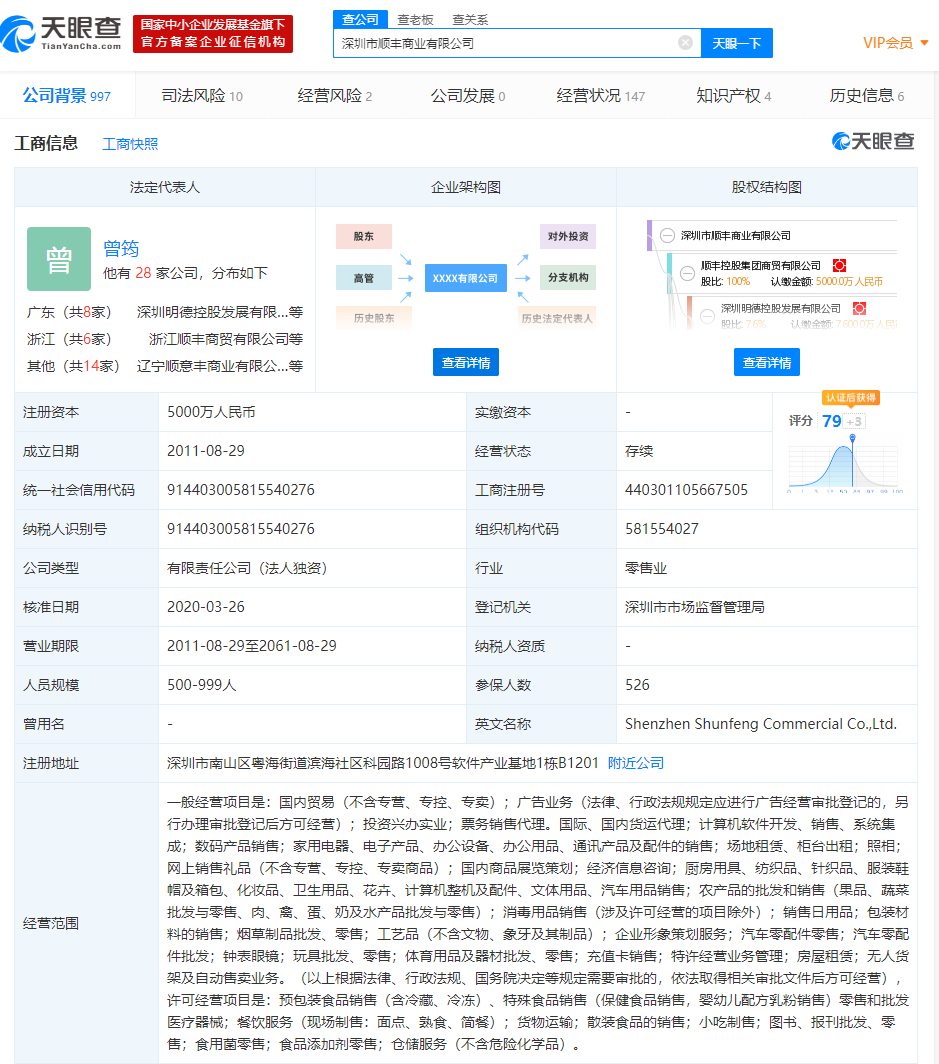Open the 经营状况 147 tab
The width and height of the screenshot is (939, 1064).
pos(600,96)
